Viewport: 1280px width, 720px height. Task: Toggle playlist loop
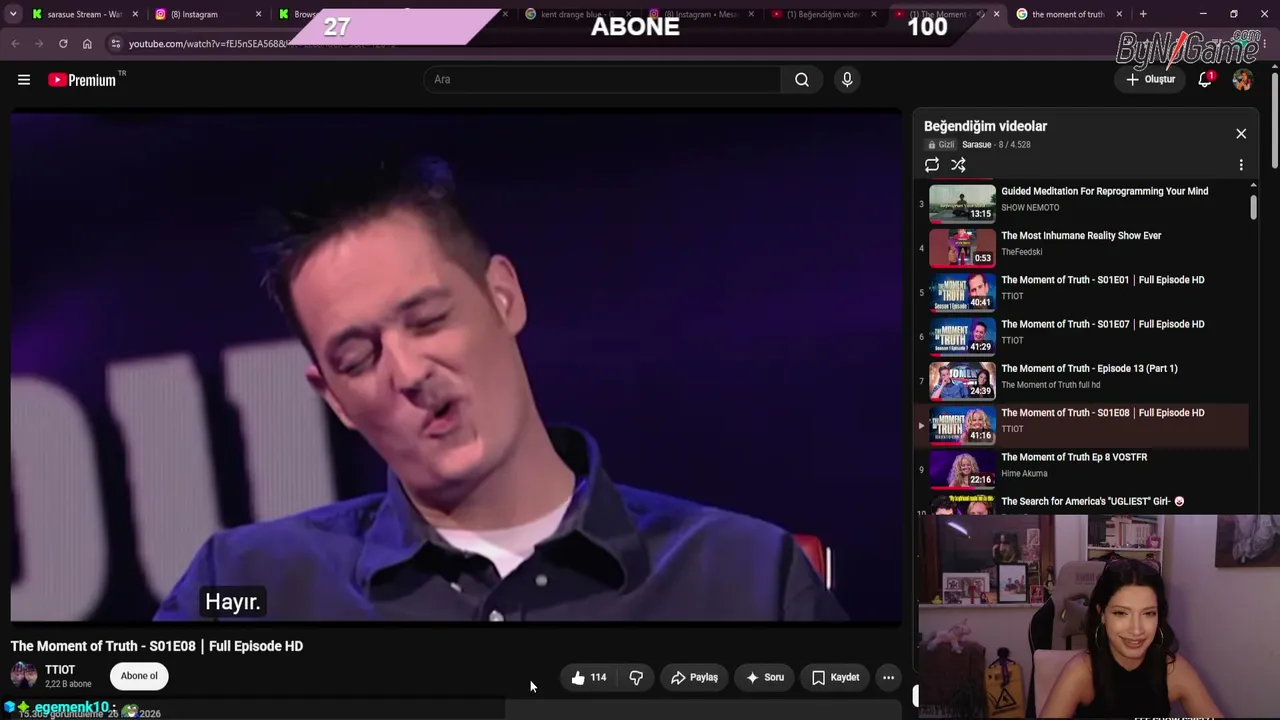[x=932, y=165]
